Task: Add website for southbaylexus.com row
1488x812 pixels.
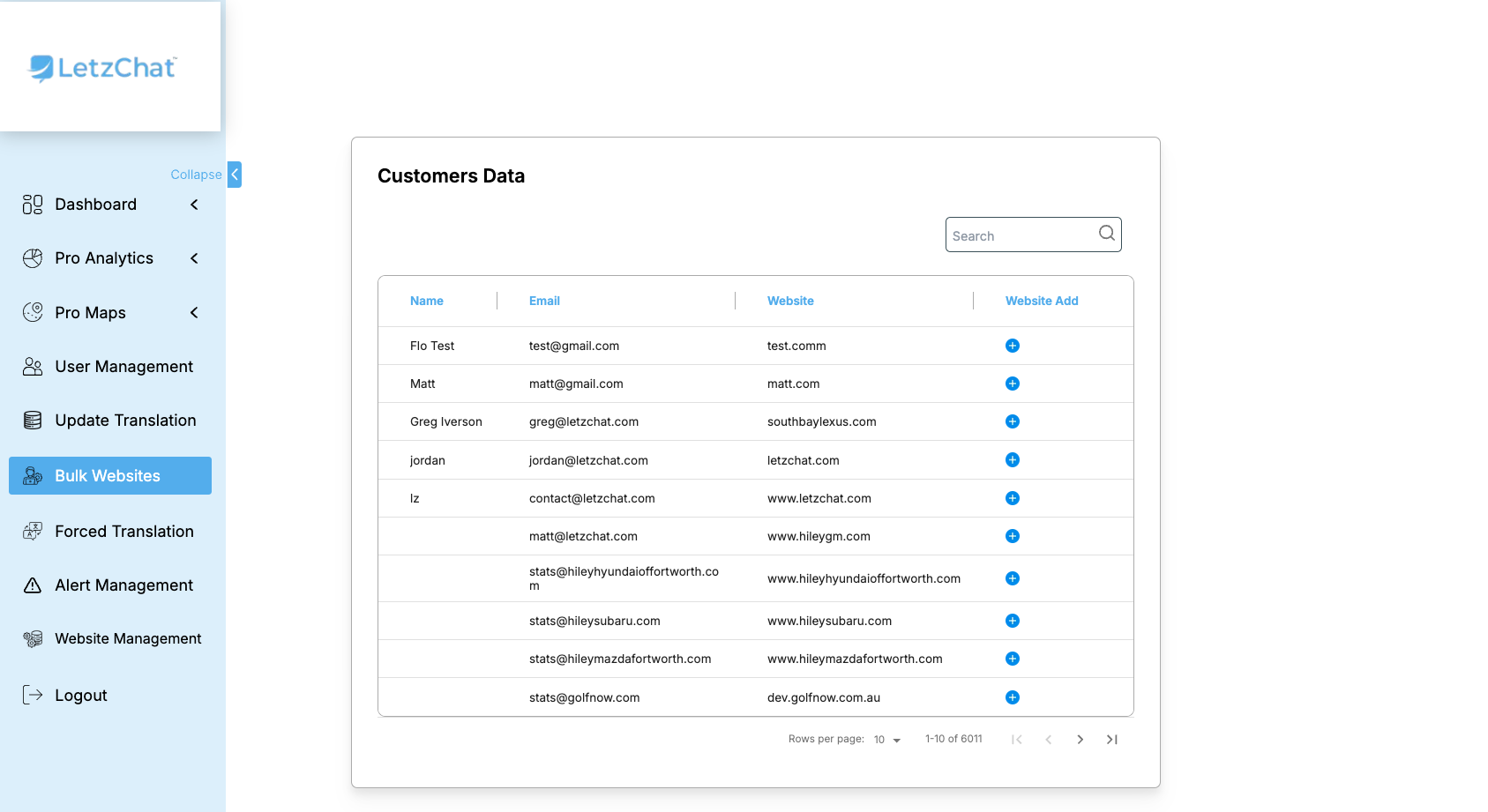Action: click(1012, 421)
